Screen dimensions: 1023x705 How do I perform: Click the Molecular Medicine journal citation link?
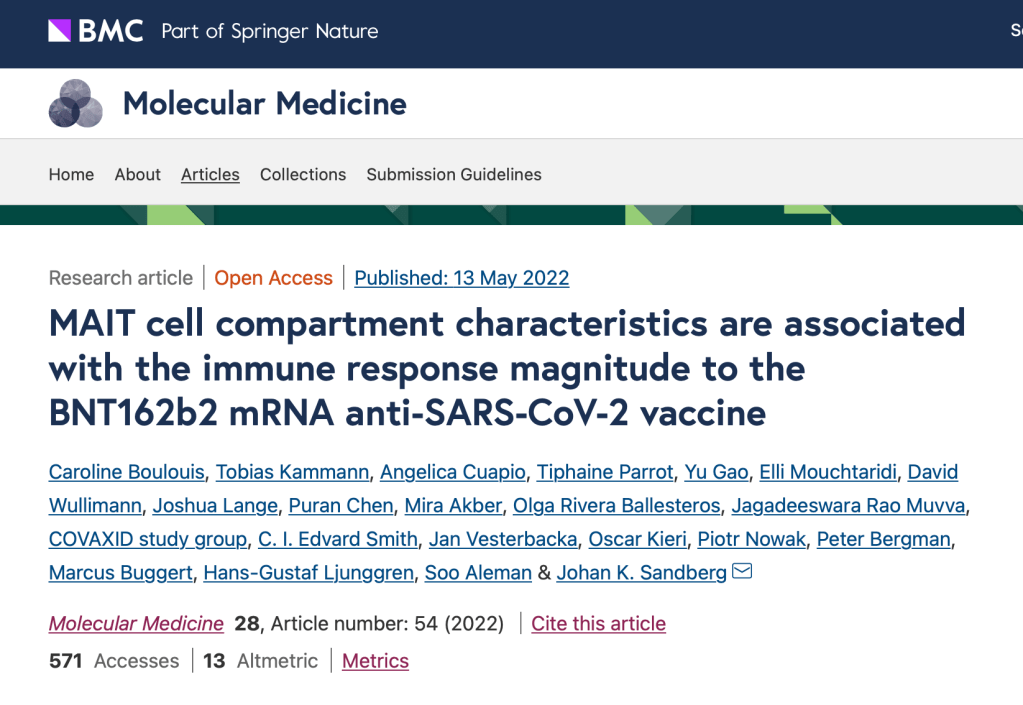coord(136,623)
